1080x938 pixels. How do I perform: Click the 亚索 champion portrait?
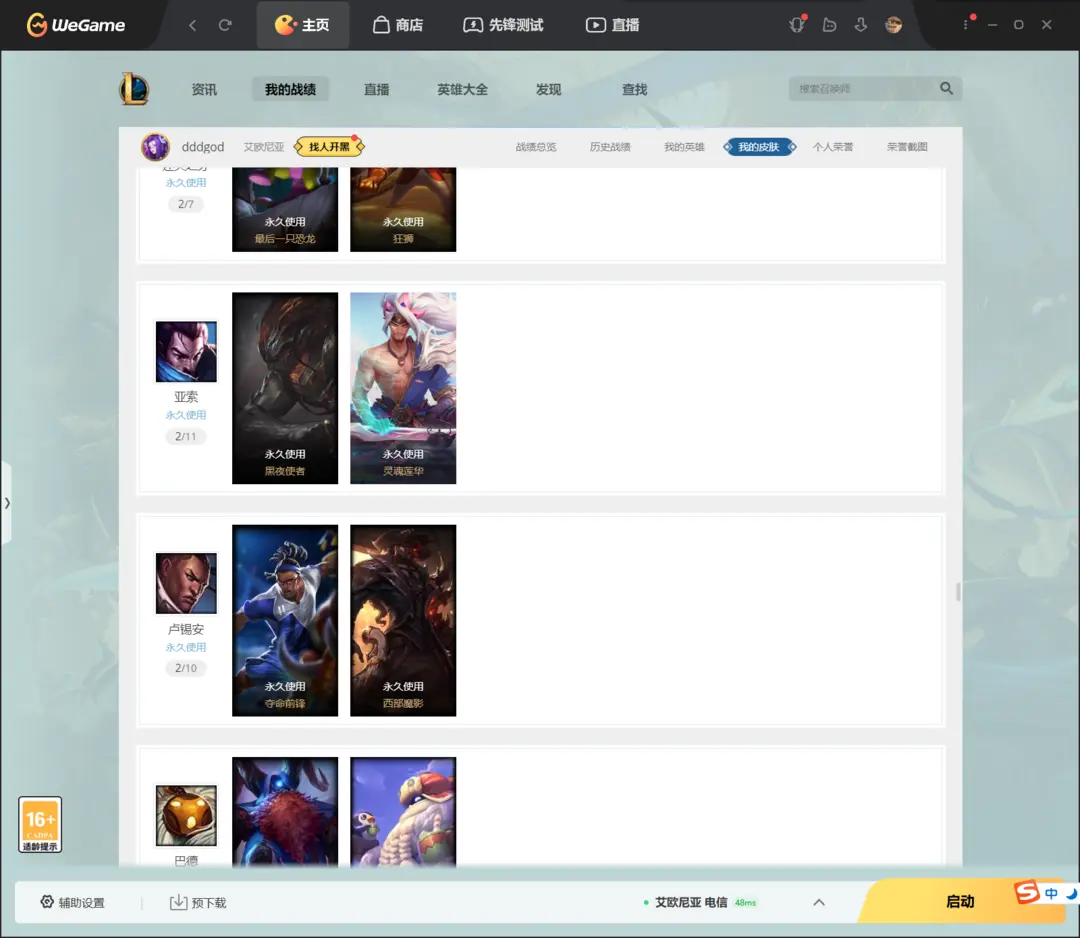click(186, 351)
